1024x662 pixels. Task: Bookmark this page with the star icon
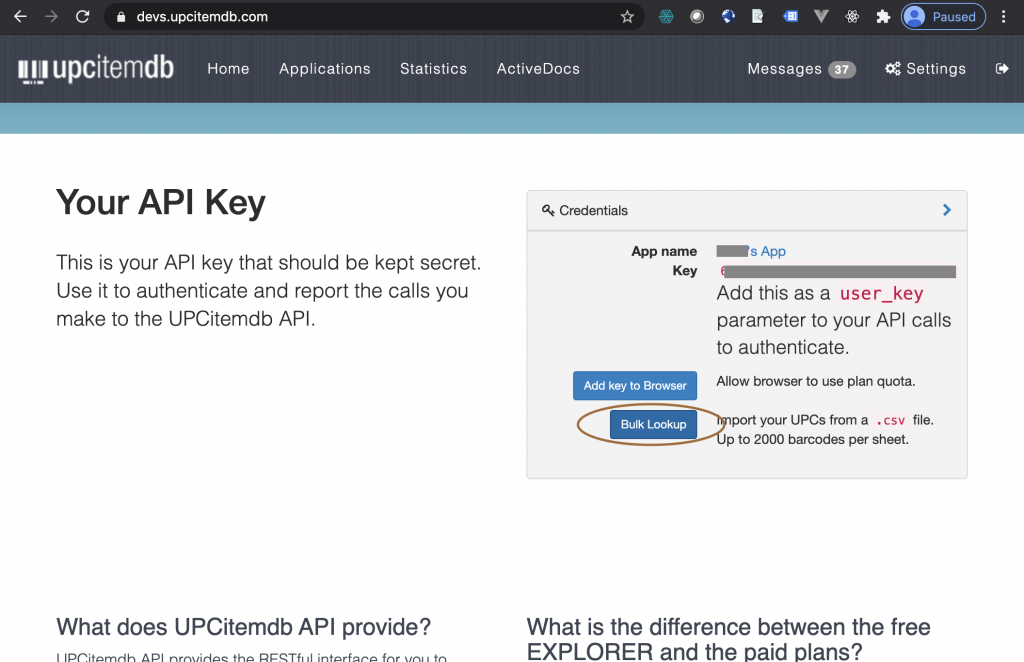pyautogui.click(x=628, y=17)
